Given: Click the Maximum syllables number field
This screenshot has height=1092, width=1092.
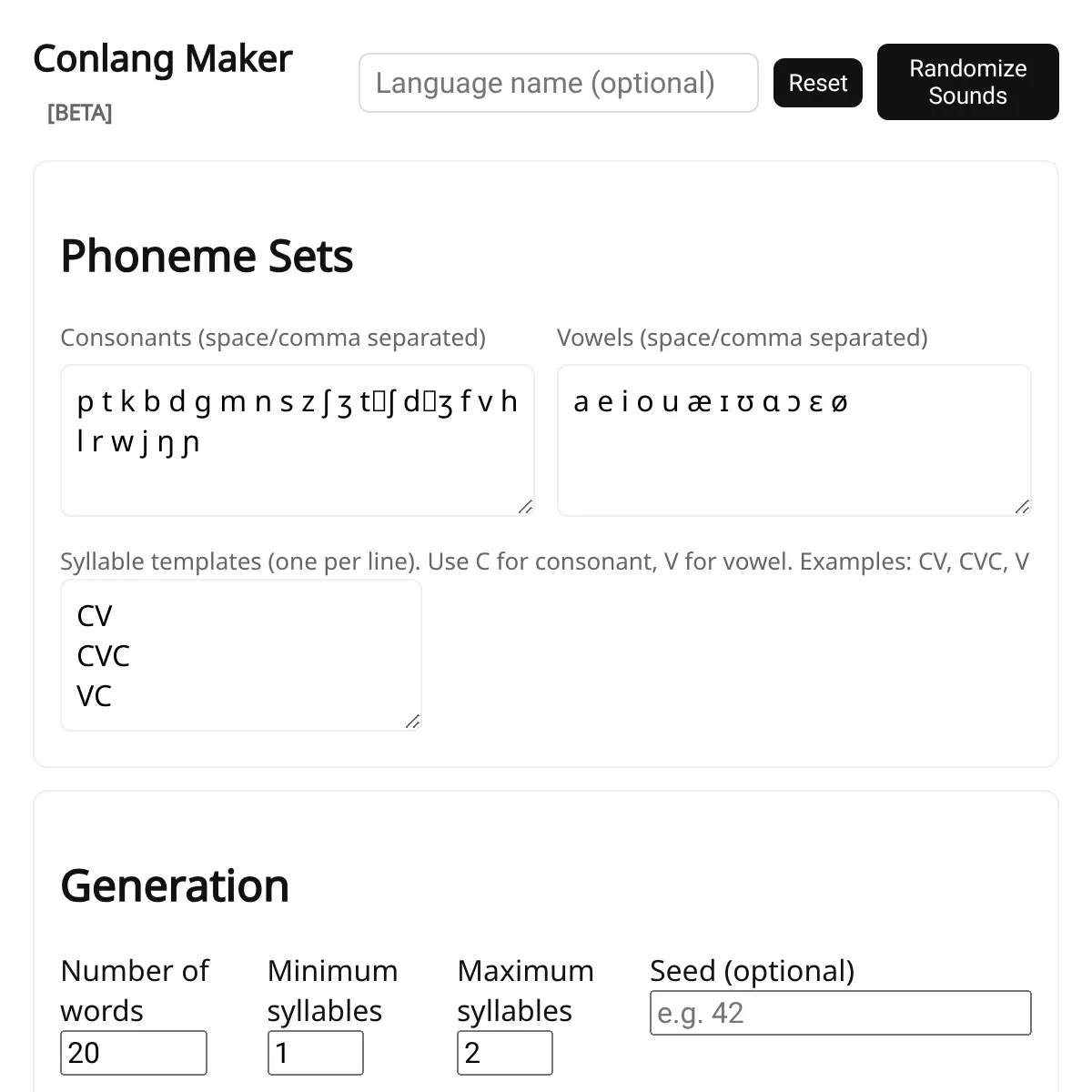Looking at the screenshot, I should (x=504, y=1053).
